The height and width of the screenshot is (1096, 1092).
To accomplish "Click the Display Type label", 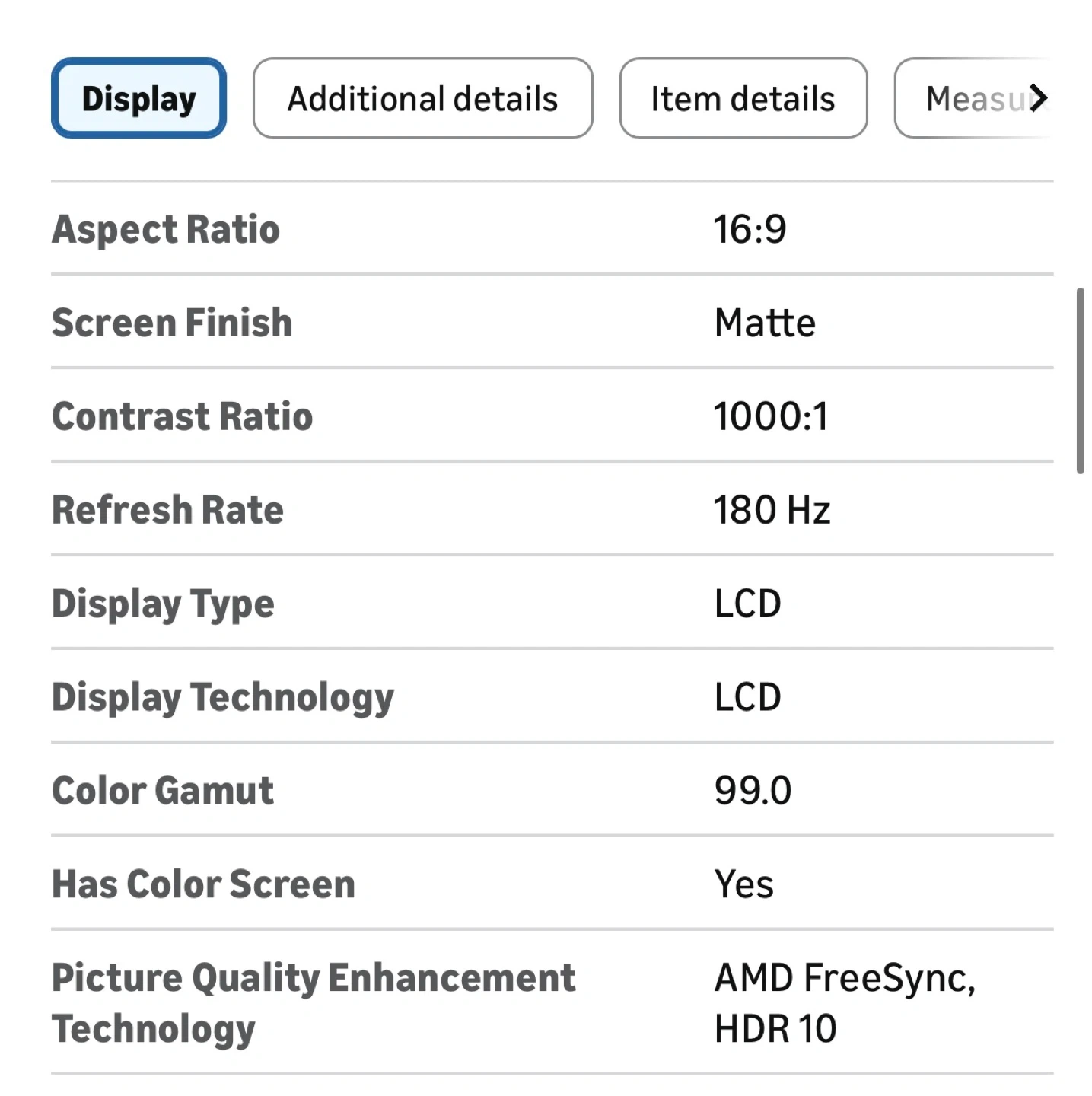I will pyautogui.click(x=163, y=604).
